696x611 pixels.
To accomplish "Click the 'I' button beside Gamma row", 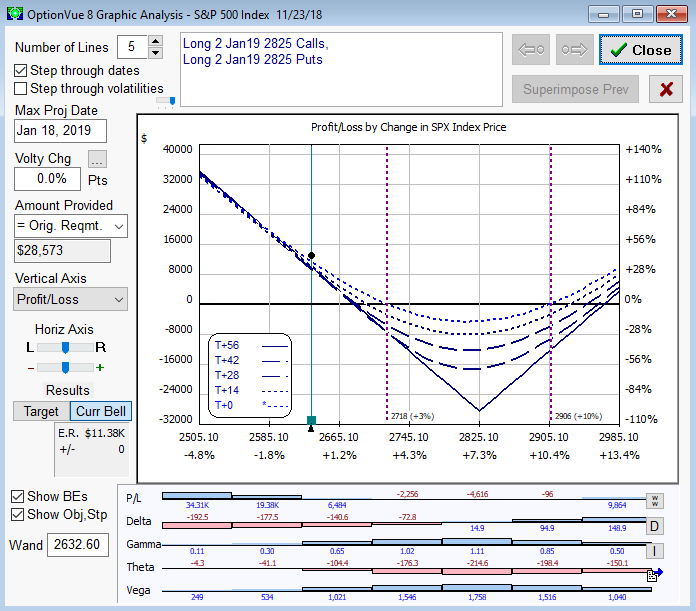I will tap(655, 550).
